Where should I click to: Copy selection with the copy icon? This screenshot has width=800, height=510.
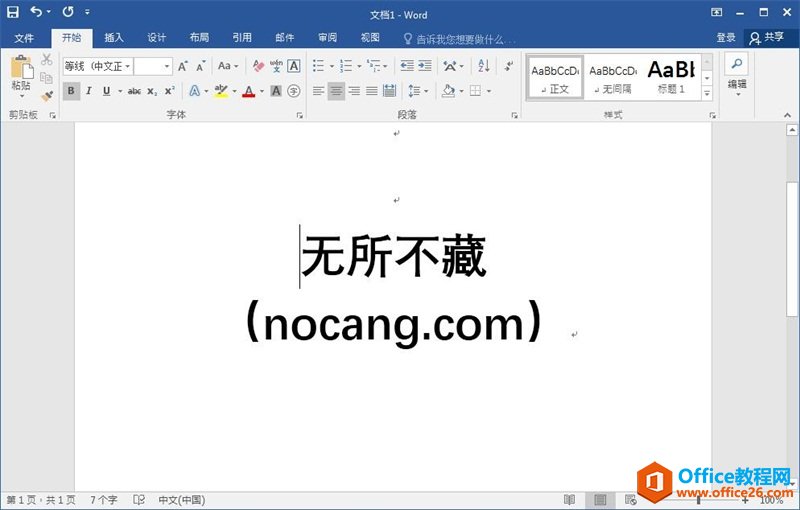coord(46,78)
